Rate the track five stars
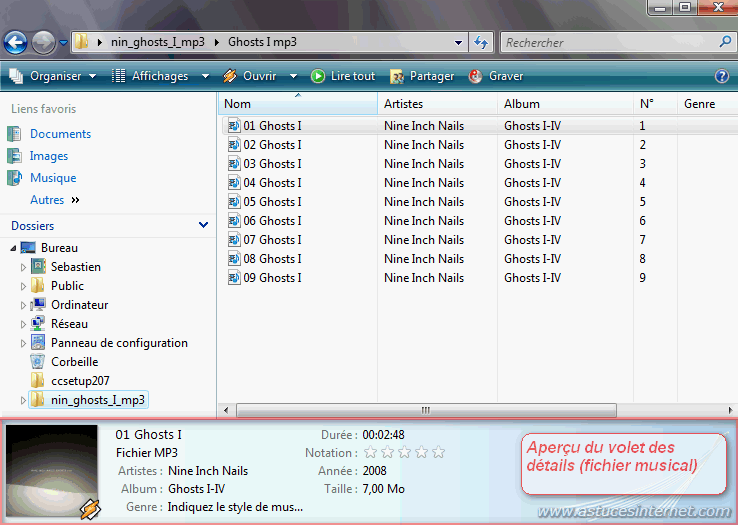 (x=439, y=452)
